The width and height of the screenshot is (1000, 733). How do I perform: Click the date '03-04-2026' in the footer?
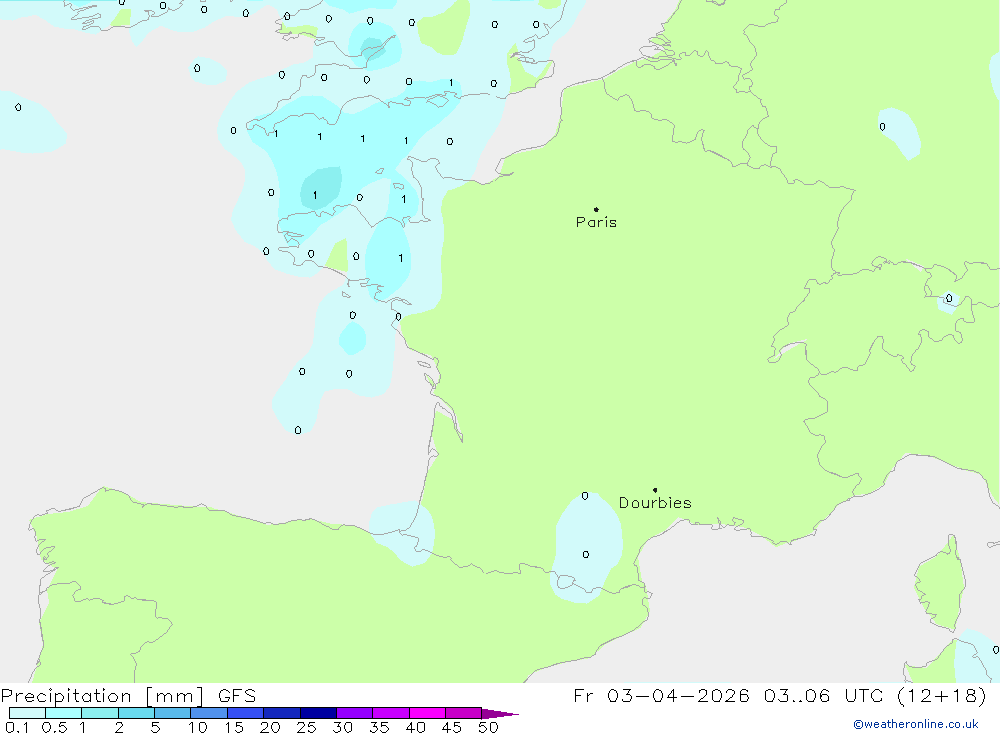678,695
